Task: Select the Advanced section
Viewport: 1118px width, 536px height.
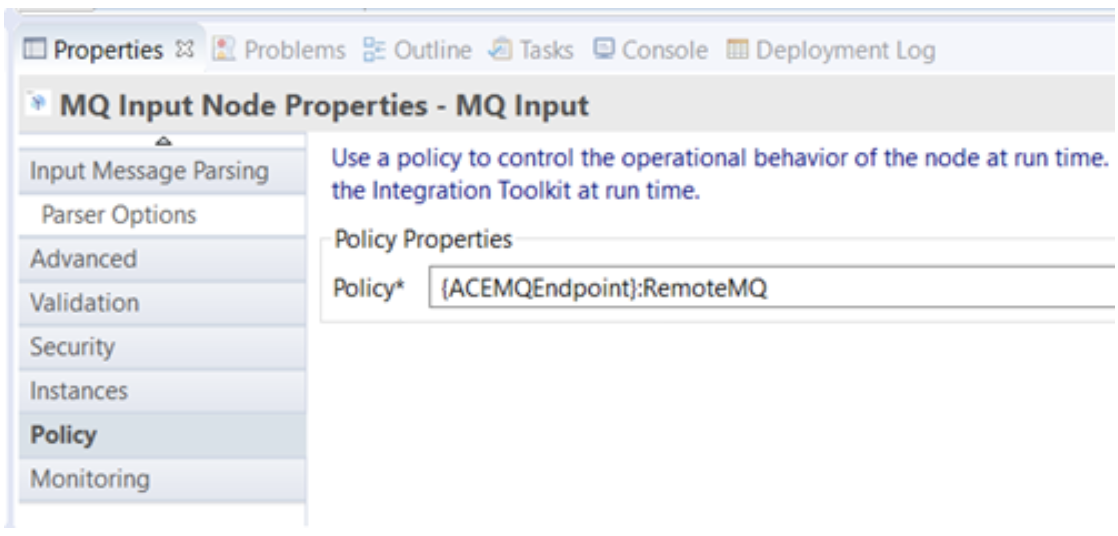Action: pyautogui.click(x=162, y=259)
